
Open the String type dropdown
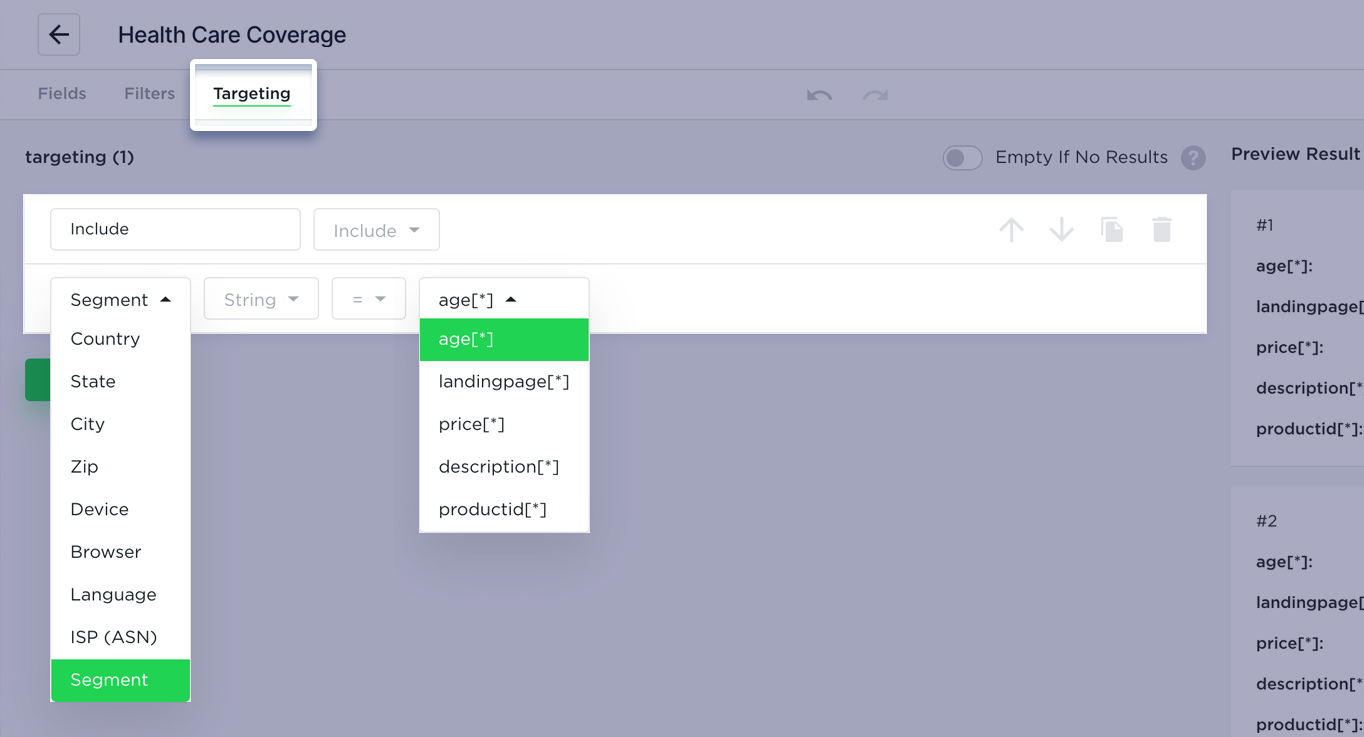tap(261, 299)
